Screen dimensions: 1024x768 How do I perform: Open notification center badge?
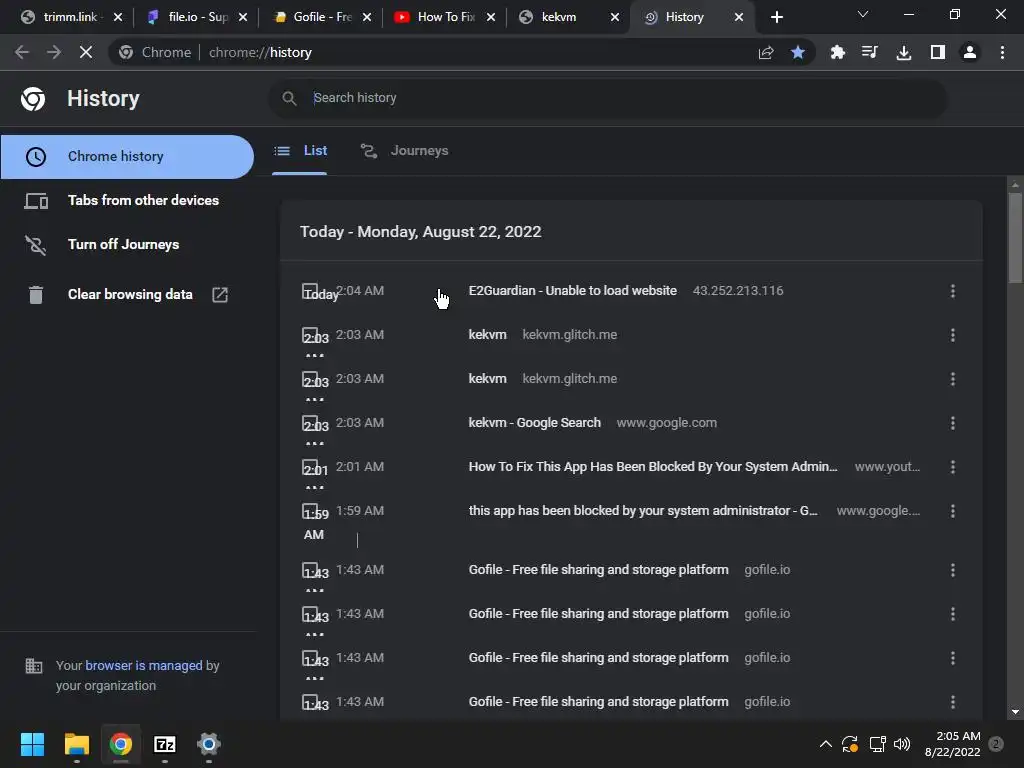pyautogui.click(x=997, y=744)
